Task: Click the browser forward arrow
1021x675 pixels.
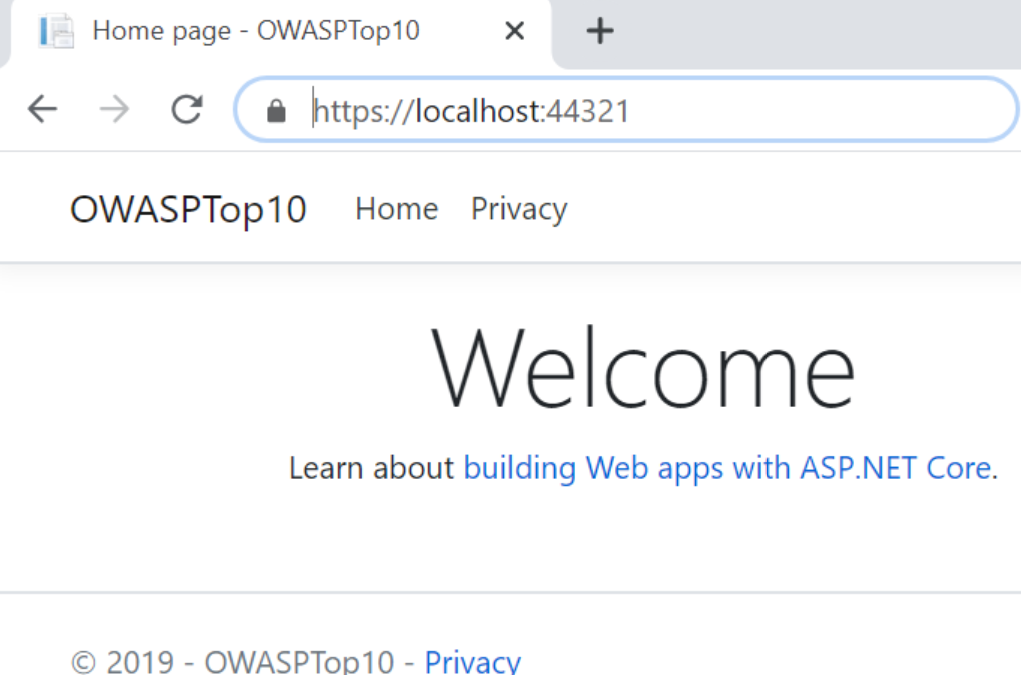Action: tap(115, 109)
